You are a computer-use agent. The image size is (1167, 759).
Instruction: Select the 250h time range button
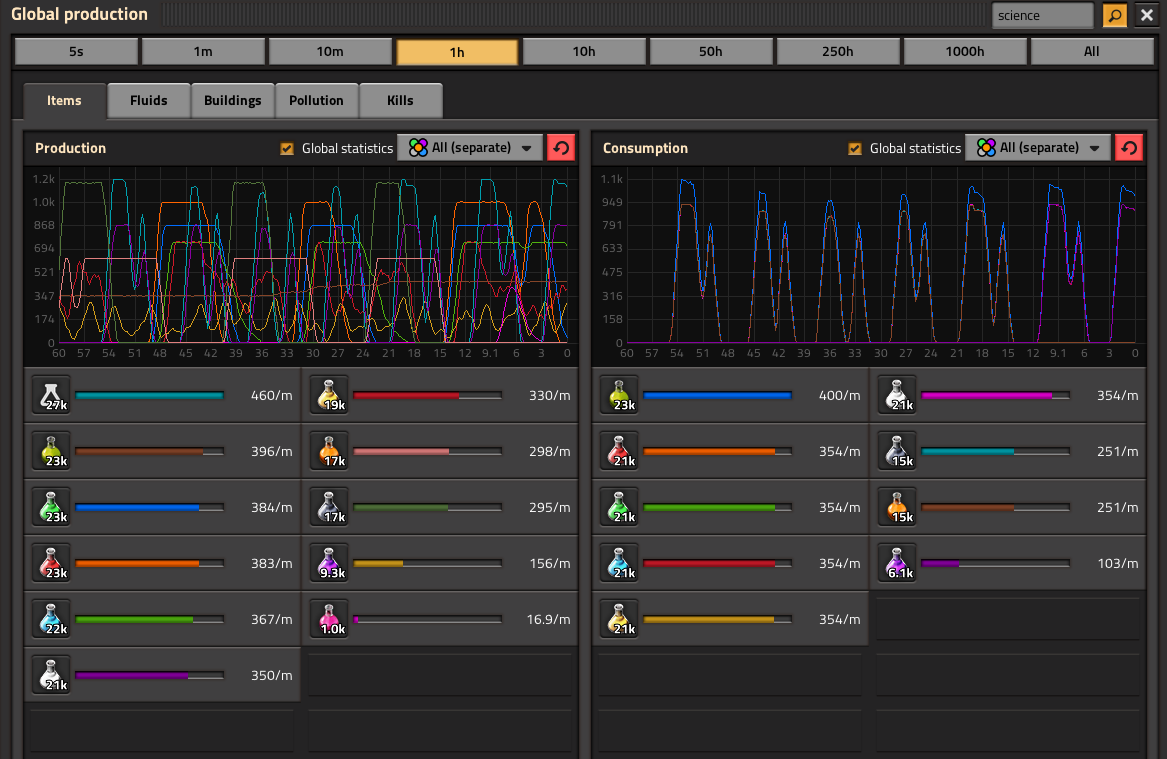click(838, 52)
